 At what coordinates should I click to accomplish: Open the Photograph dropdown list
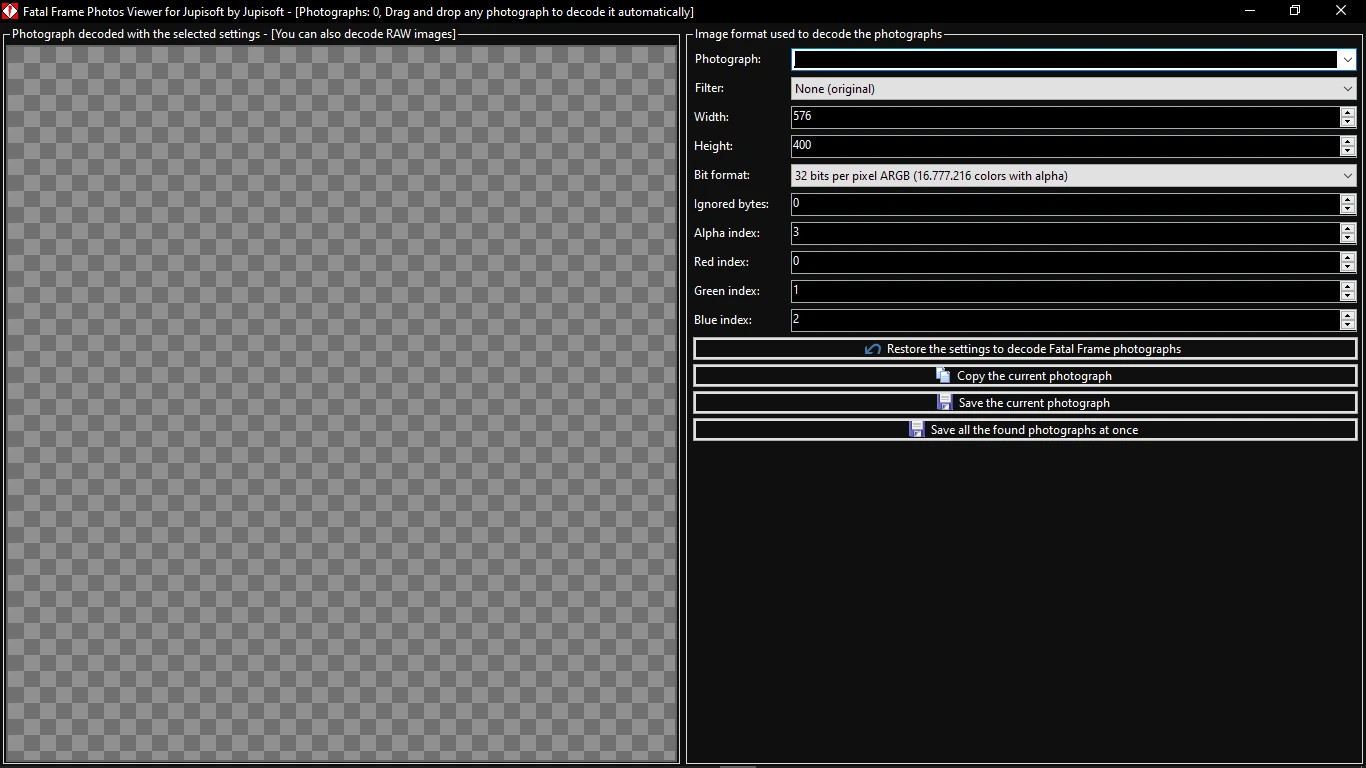pos(1347,59)
